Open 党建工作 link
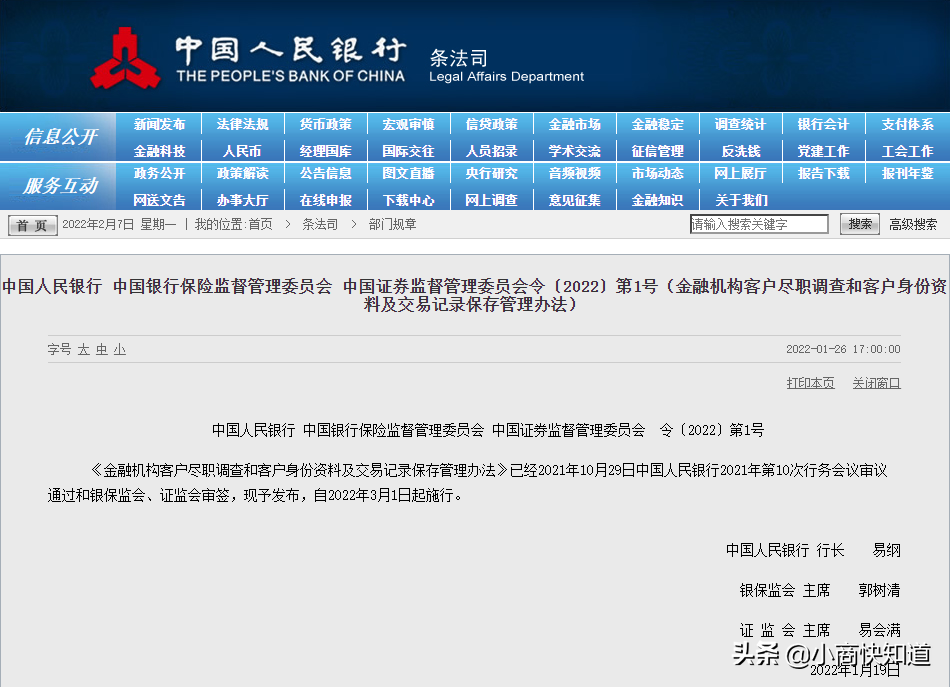The height and width of the screenshot is (687, 951). point(824,151)
